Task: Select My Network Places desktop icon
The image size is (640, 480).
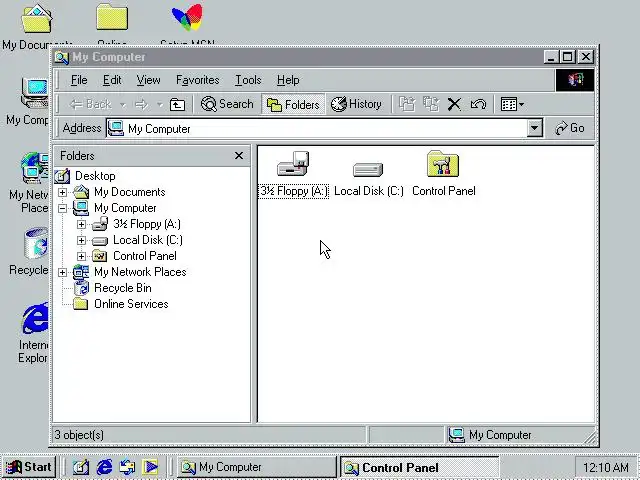Action: pos(35,168)
